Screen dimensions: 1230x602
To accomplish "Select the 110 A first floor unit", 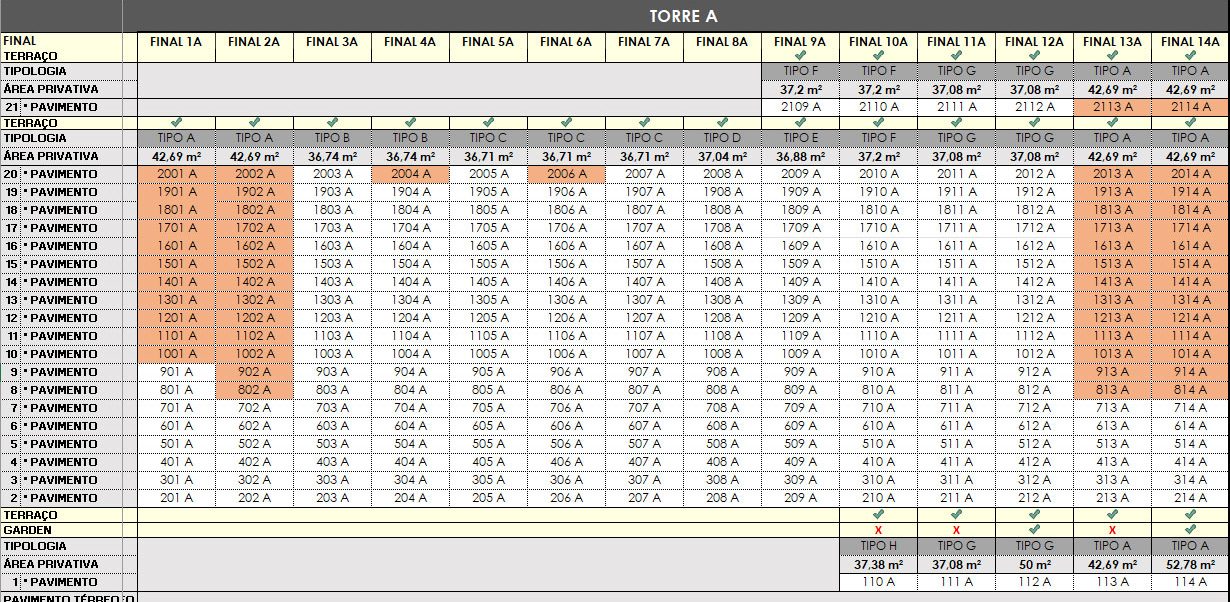I will (x=878, y=582).
